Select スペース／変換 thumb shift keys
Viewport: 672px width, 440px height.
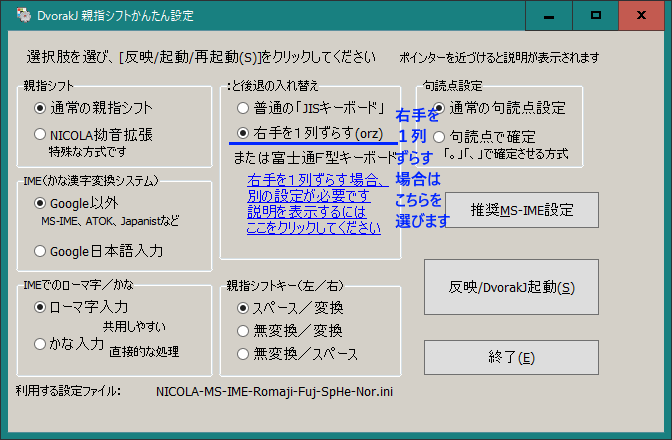[241, 307]
